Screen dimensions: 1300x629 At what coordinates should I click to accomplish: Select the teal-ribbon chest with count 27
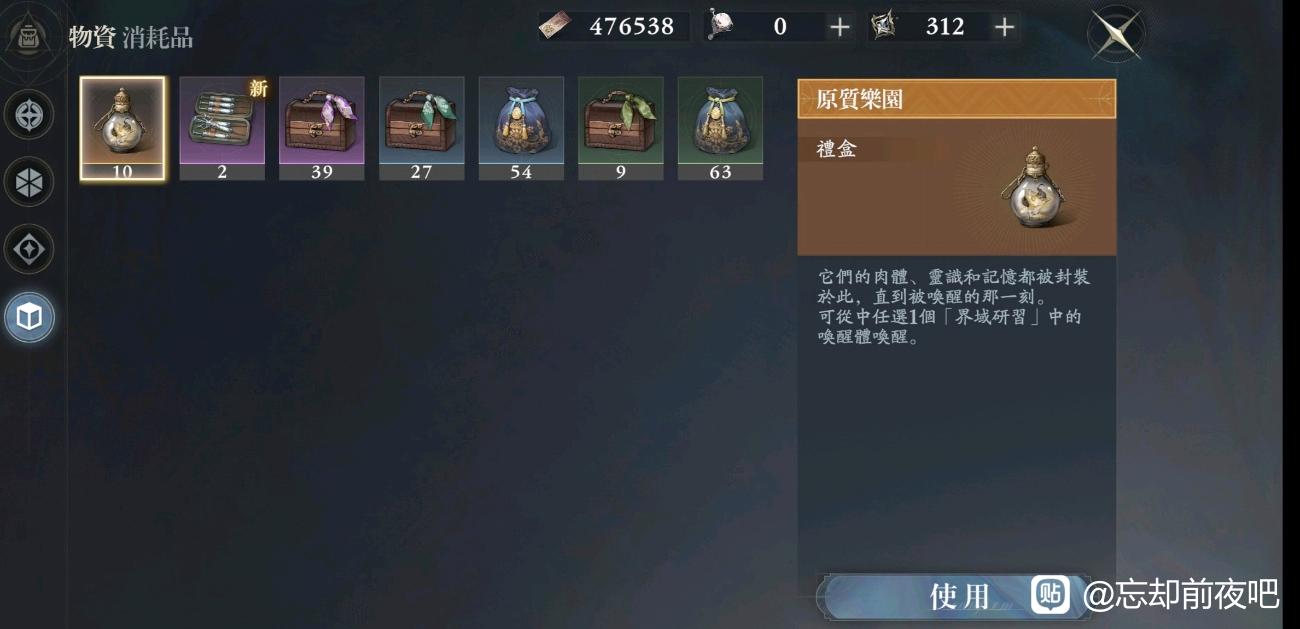click(x=421, y=128)
